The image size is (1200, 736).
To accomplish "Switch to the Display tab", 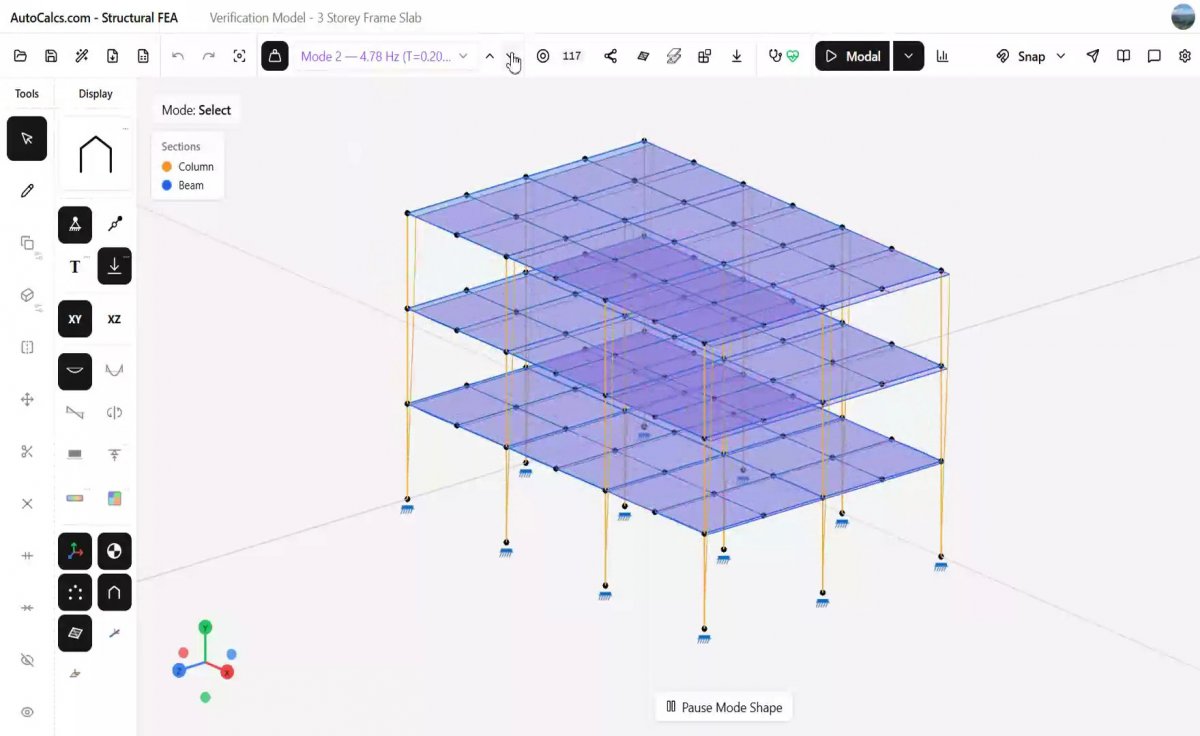I will [x=96, y=94].
